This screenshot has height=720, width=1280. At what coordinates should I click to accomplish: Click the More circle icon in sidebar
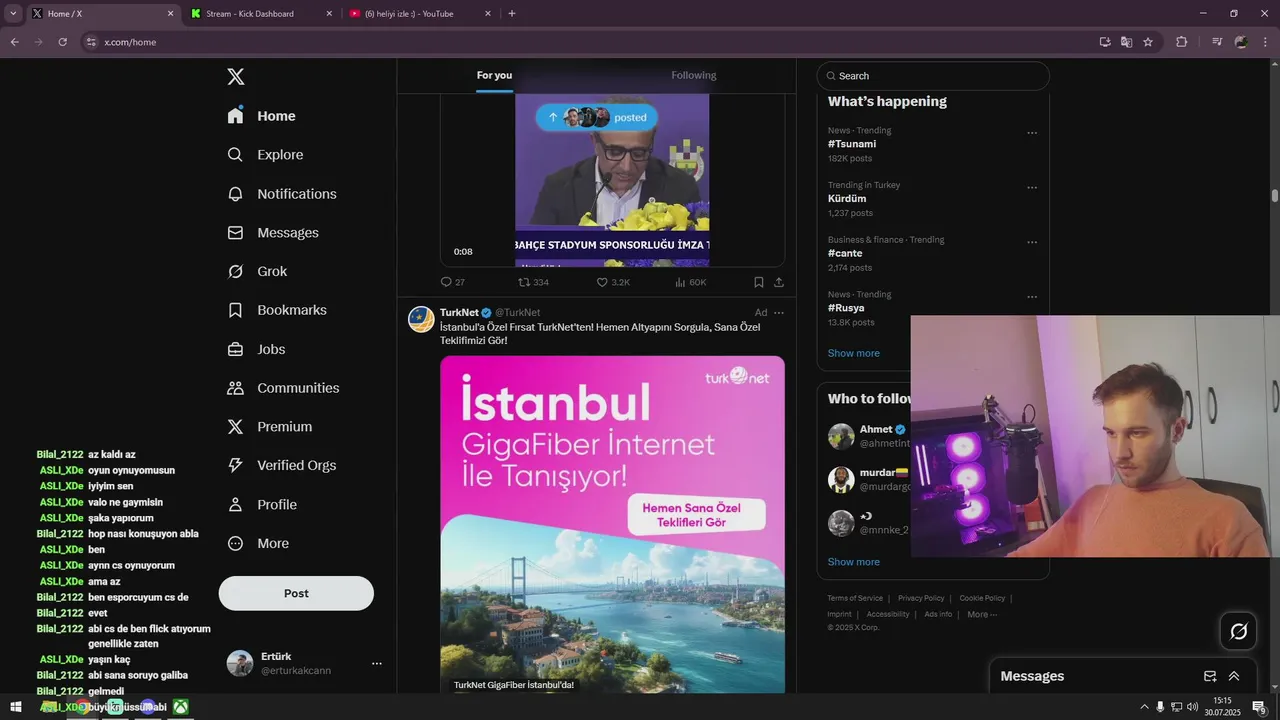[236, 543]
